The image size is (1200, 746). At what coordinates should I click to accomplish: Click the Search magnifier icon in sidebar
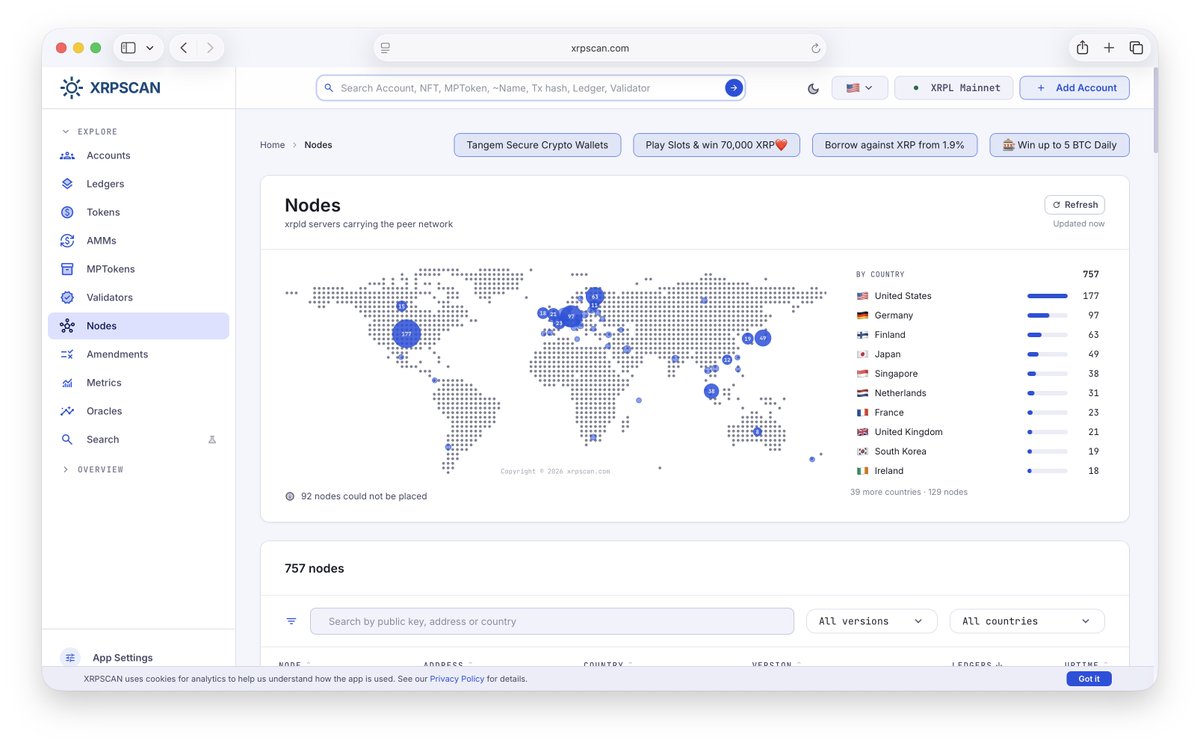point(67,440)
